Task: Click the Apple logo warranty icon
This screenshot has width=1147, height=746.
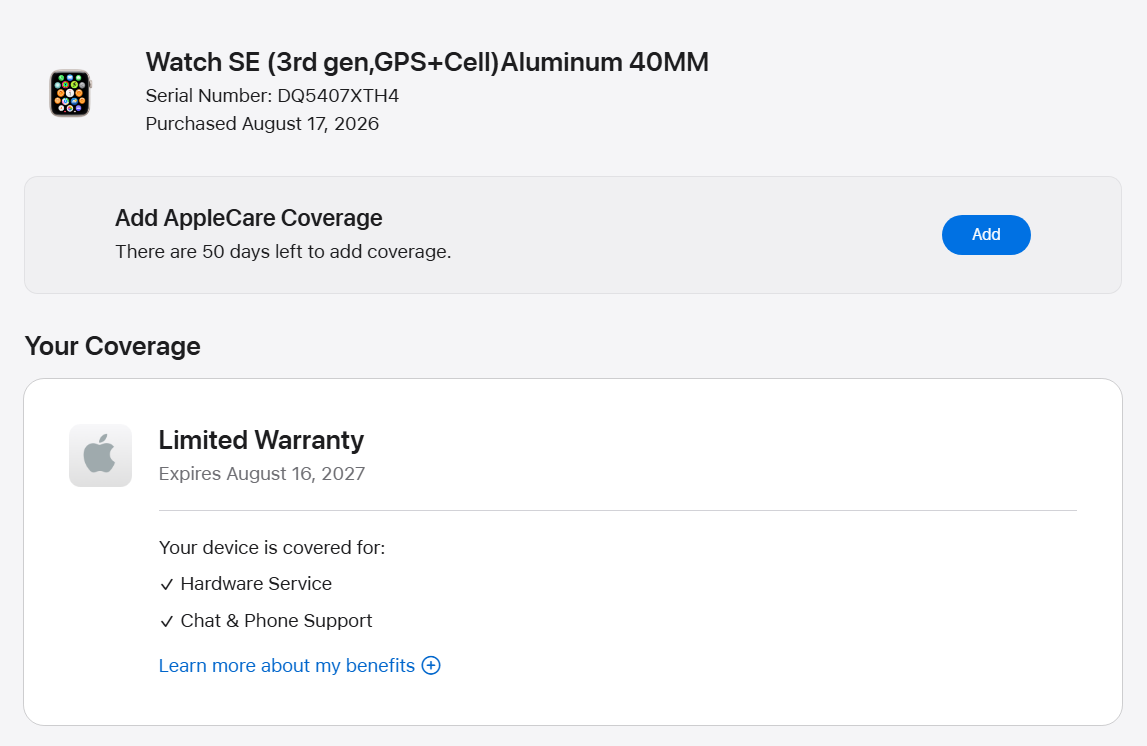Action: (x=100, y=456)
